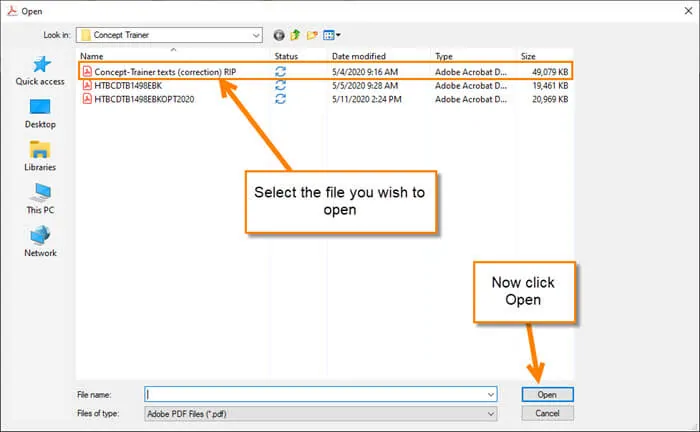Click the PDF icon of the Concept-Trainer texts file
Viewport: 700px width, 432px height.
point(88,71)
